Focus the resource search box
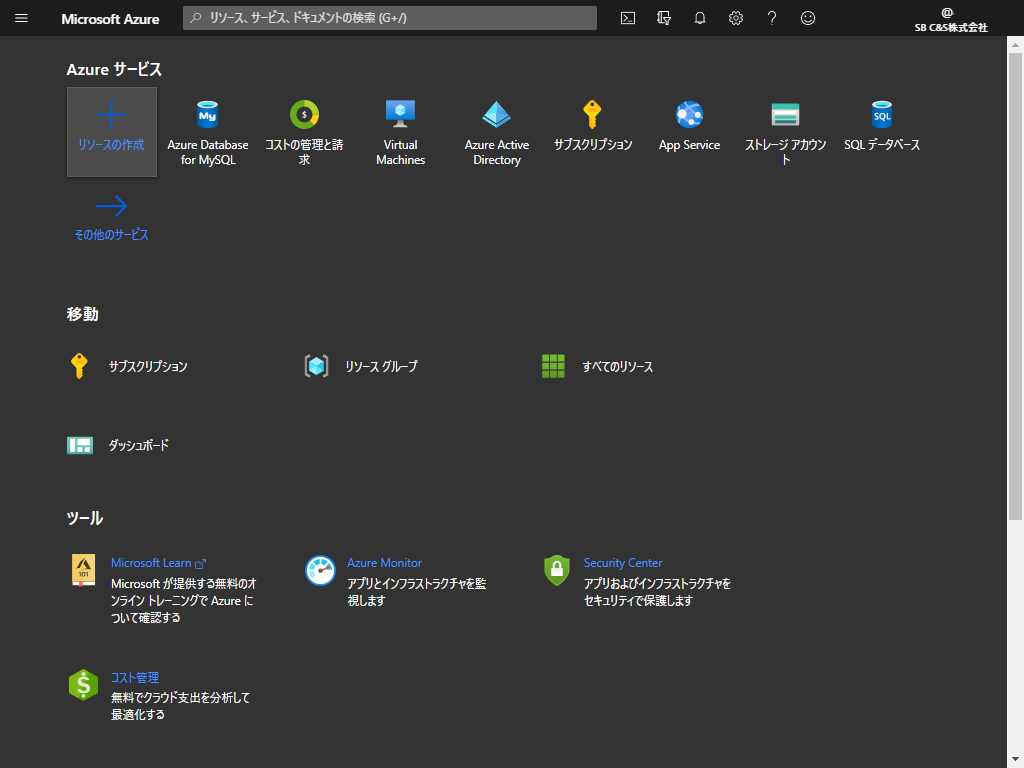 pos(390,18)
